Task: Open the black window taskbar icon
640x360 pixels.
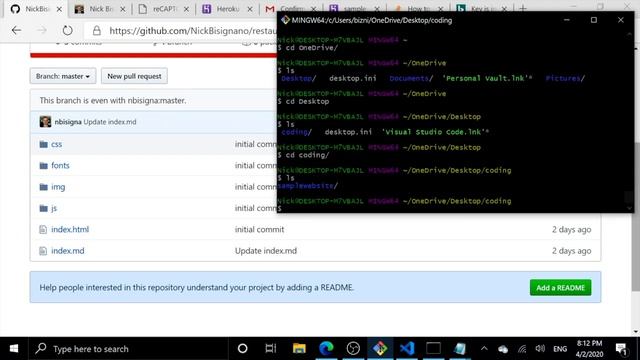Action: [x=433, y=349]
